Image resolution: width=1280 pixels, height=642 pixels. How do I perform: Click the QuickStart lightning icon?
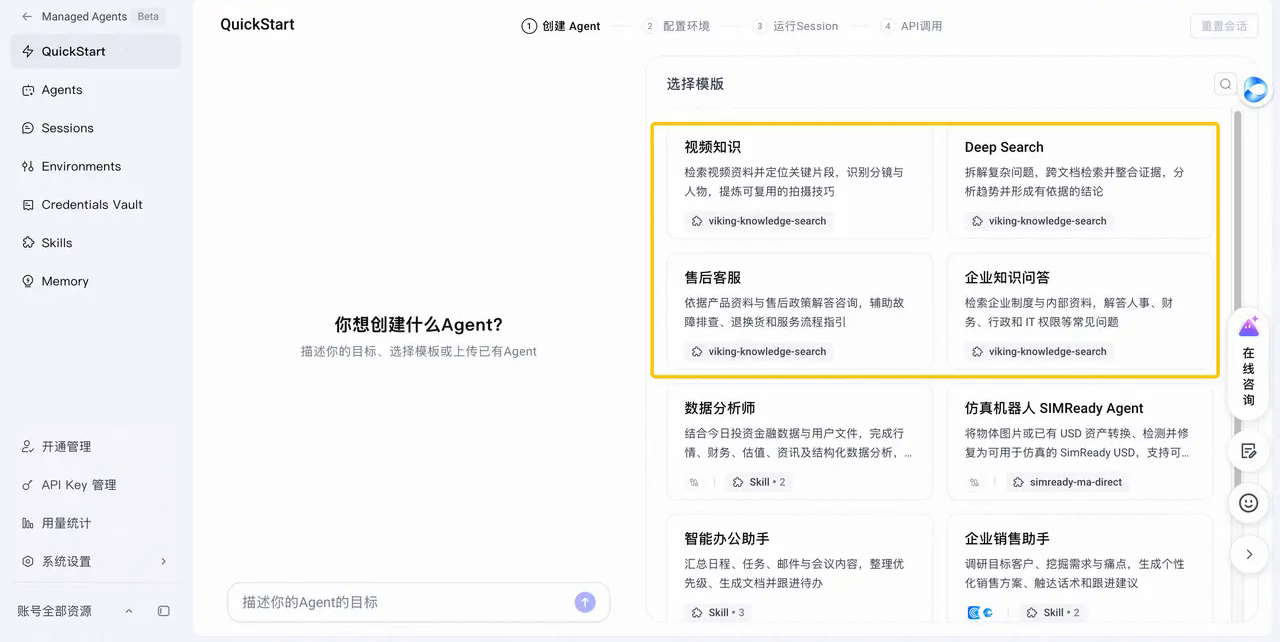(28, 51)
